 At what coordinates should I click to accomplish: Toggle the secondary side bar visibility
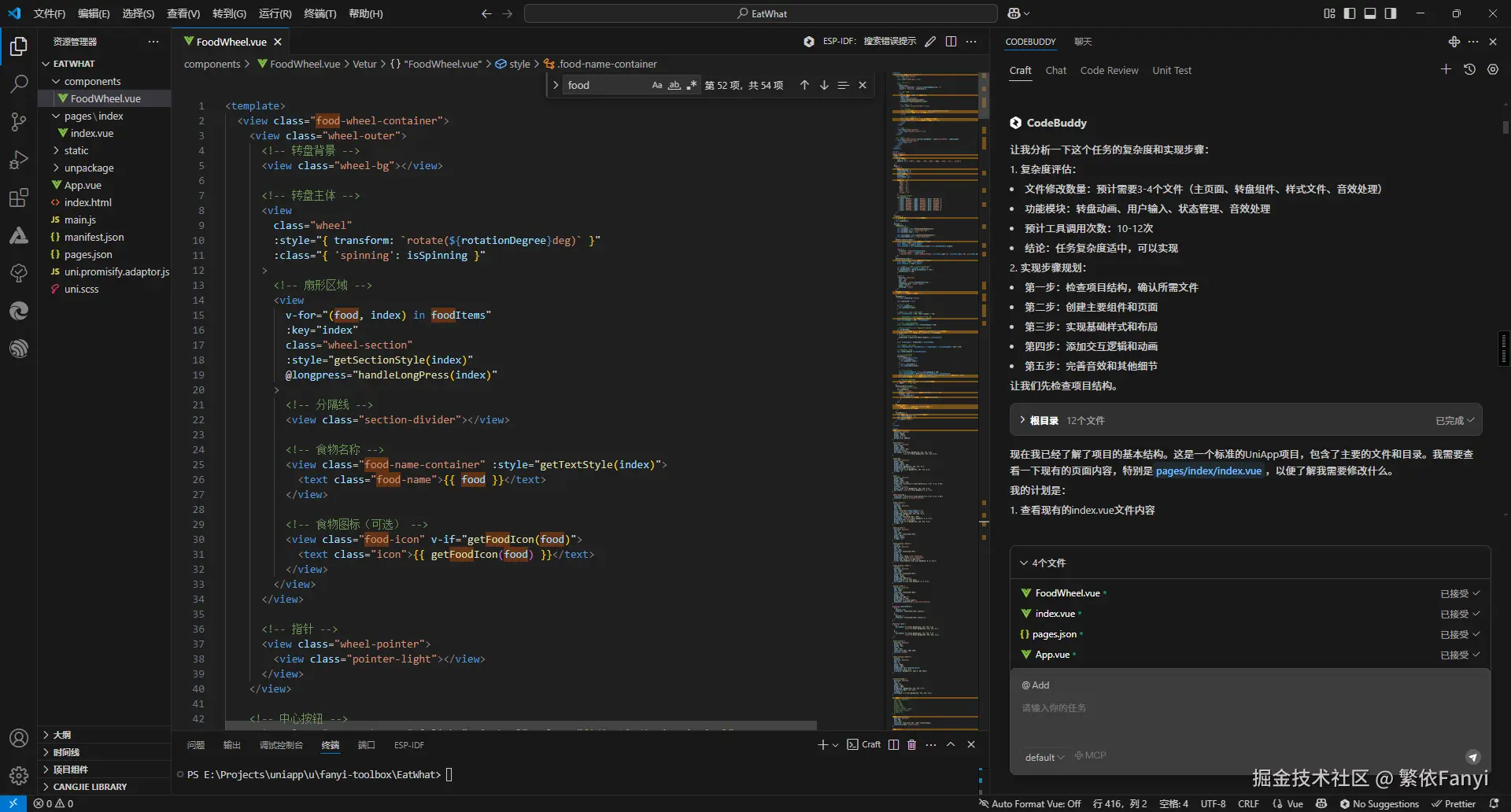[1391, 13]
